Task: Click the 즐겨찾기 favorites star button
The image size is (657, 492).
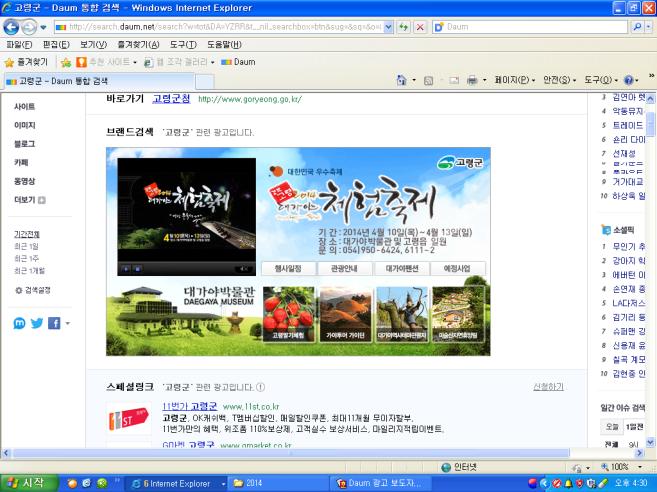Action: click(x=26, y=62)
